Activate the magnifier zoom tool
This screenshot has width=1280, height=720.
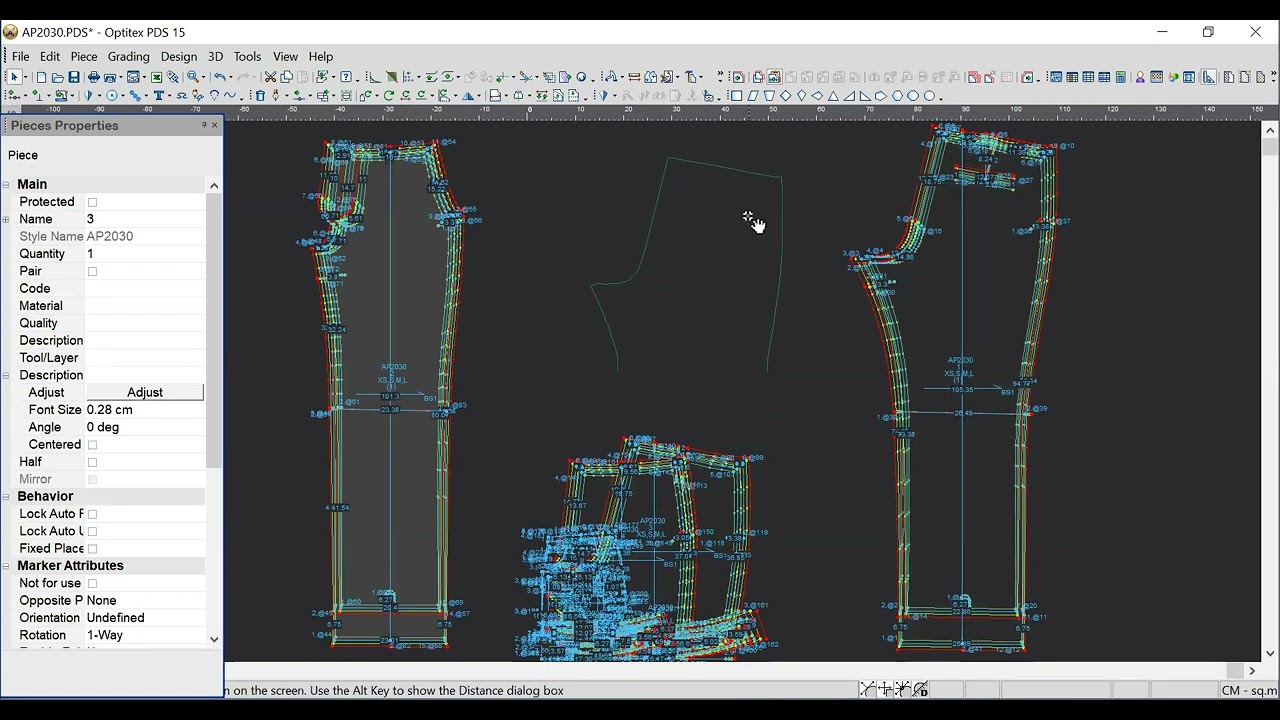[x=193, y=77]
